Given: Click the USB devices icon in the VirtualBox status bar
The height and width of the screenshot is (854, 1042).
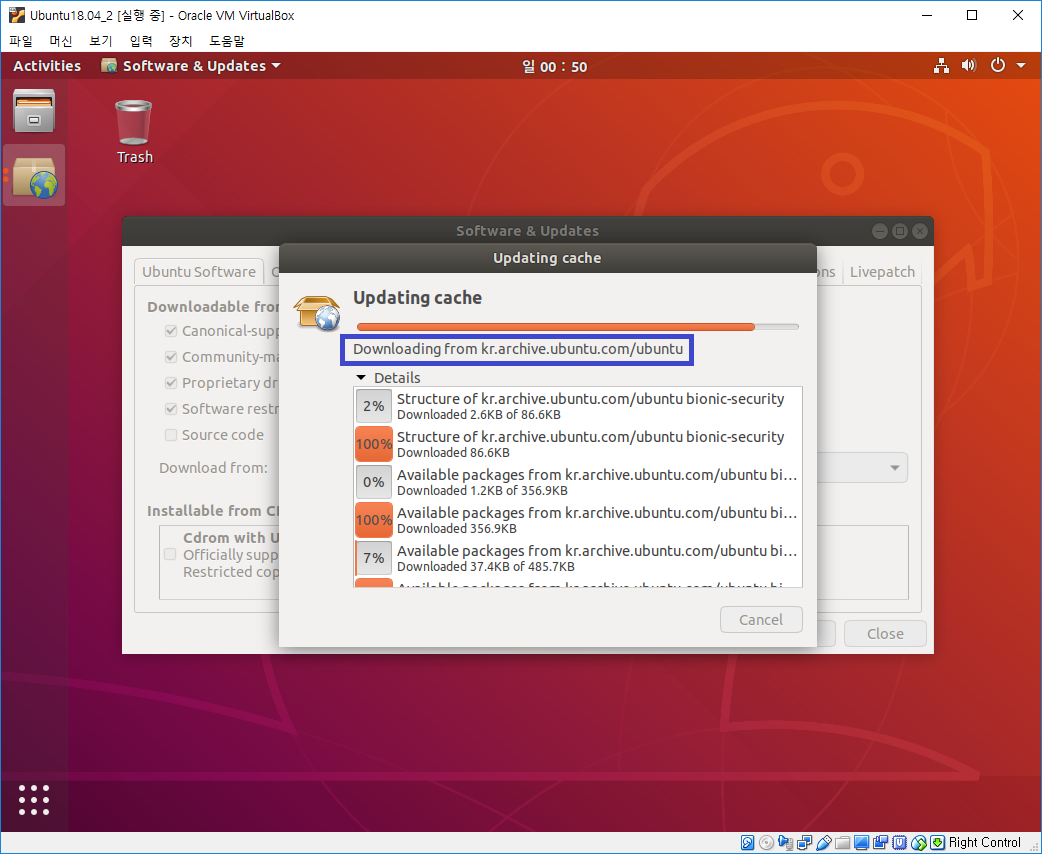Looking at the screenshot, I should [823, 843].
